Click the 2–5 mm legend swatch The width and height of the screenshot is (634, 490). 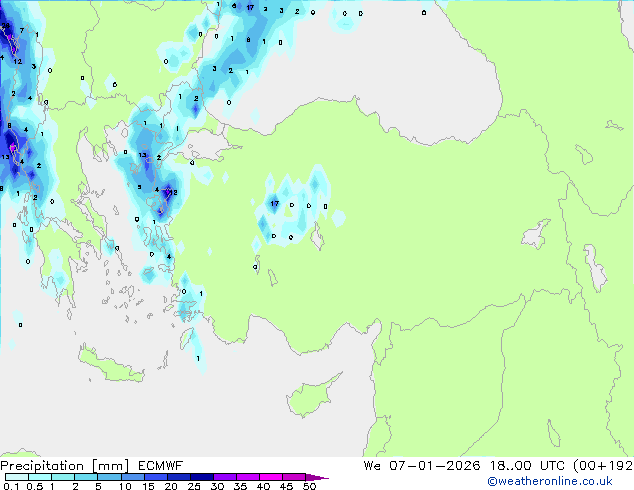pos(86,477)
